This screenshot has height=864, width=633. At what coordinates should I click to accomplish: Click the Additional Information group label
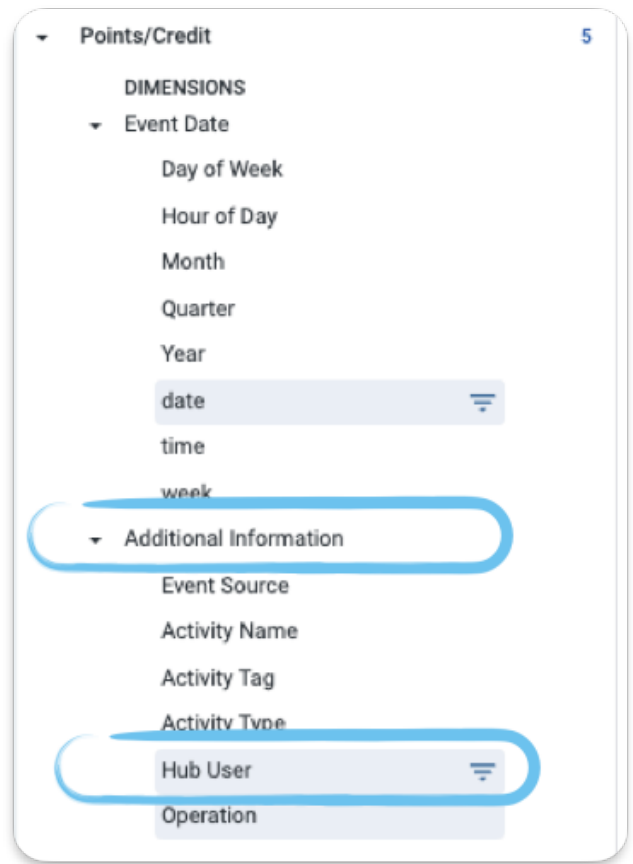234,538
